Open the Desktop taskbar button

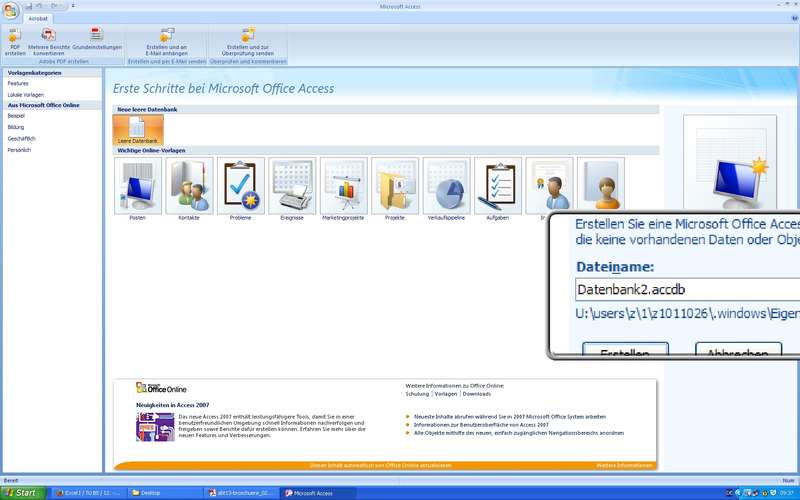click(x=163, y=493)
